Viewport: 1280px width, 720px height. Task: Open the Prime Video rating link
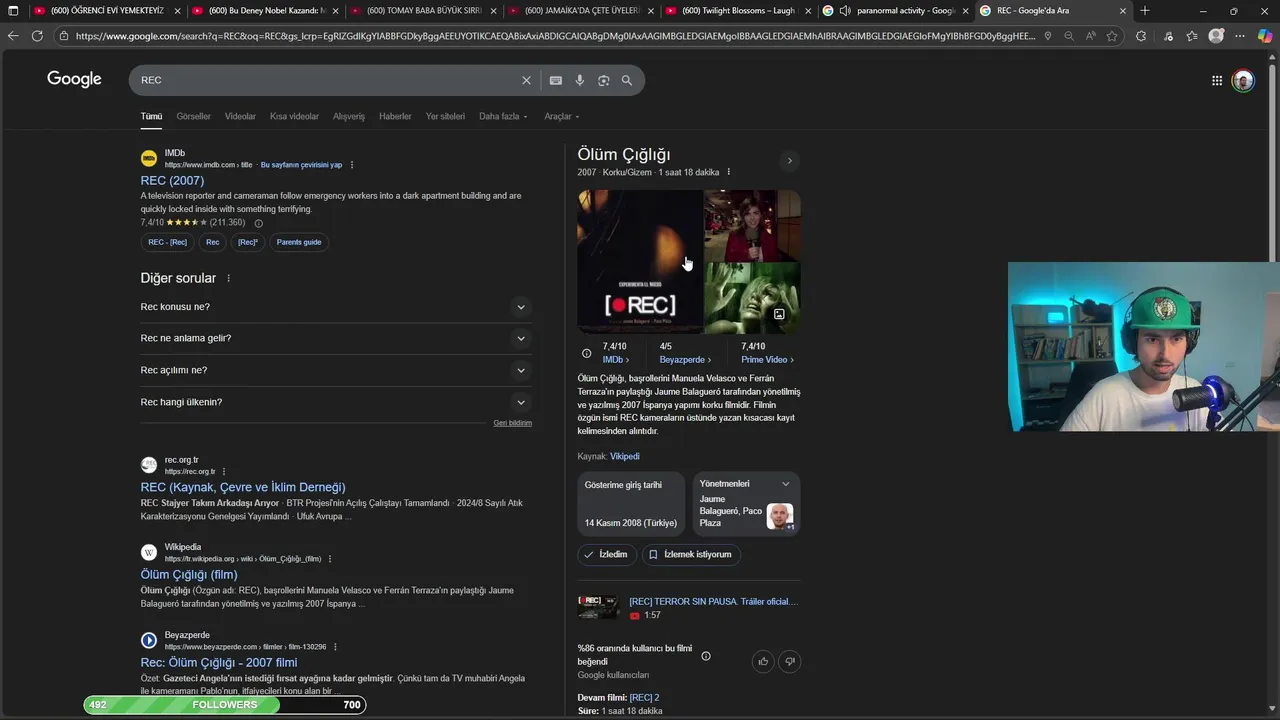767,360
